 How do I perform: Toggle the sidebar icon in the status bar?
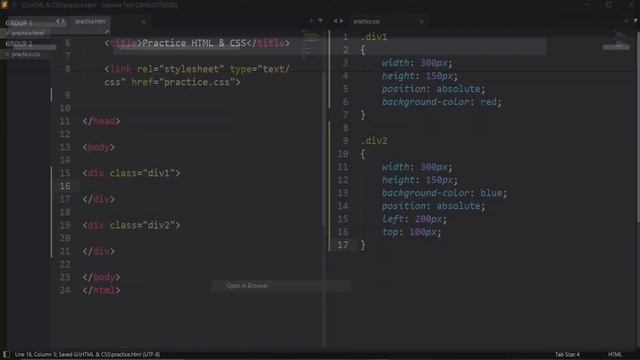click(6, 354)
